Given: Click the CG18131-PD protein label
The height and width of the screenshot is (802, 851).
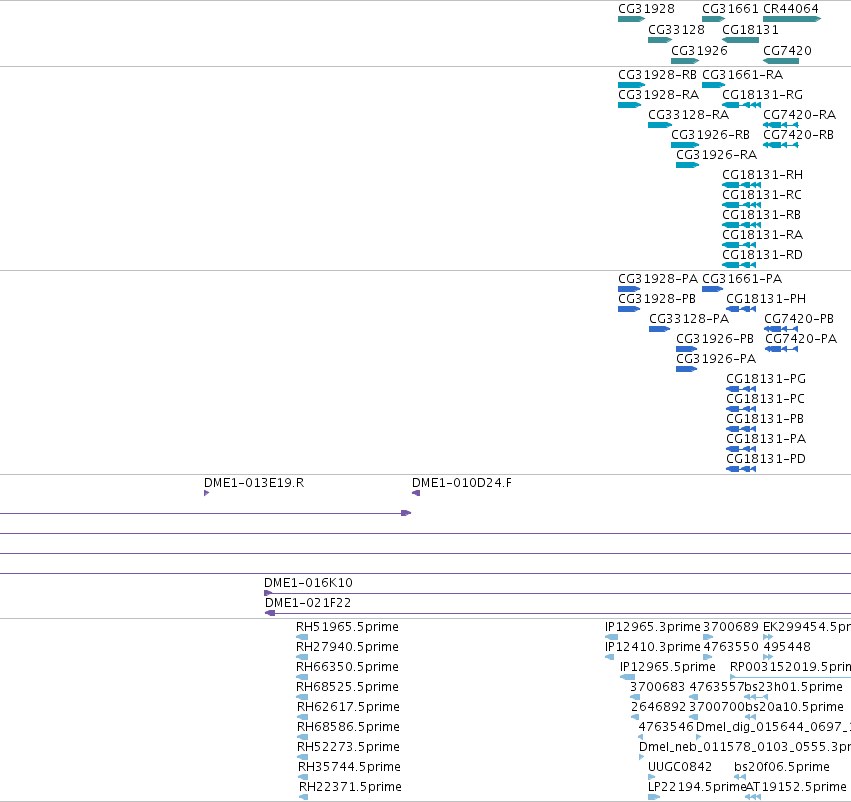Looking at the screenshot, I should click(766, 459).
